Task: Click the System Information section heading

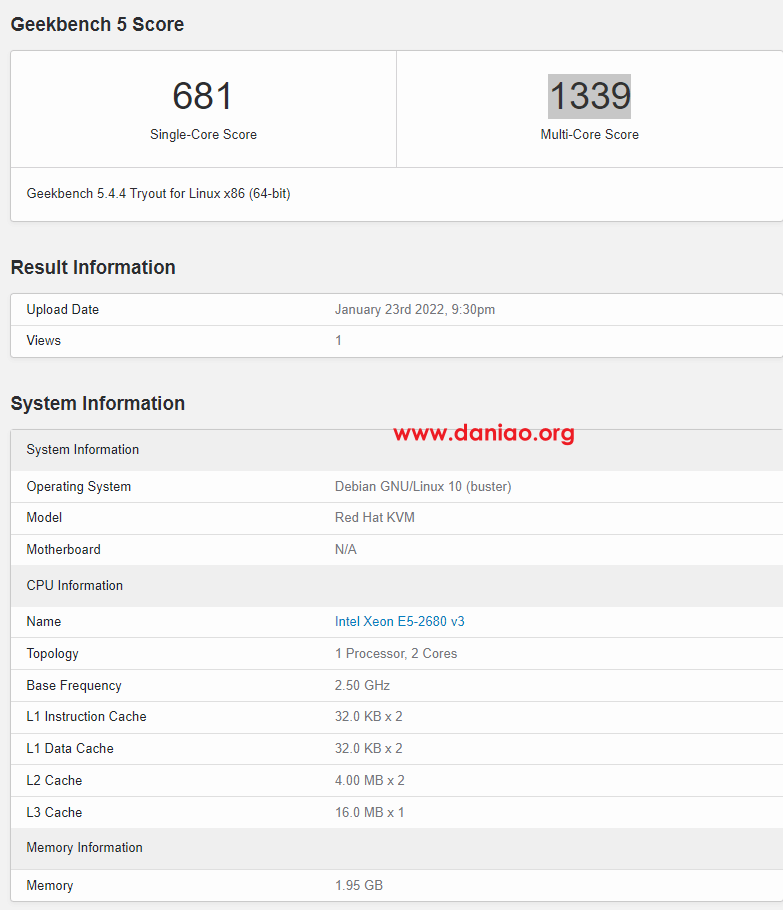Action: point(98,403)
